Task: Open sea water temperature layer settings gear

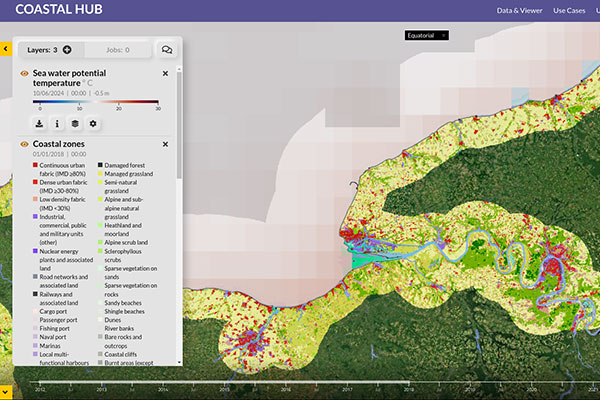Action: (x=93, y=124)
